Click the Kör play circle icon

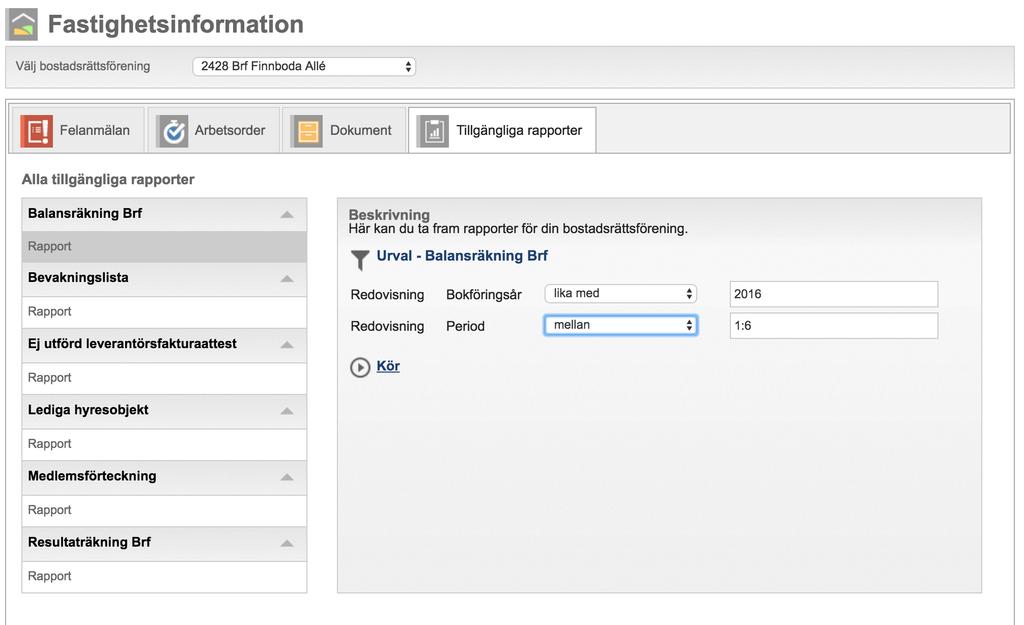pos(360,367)
